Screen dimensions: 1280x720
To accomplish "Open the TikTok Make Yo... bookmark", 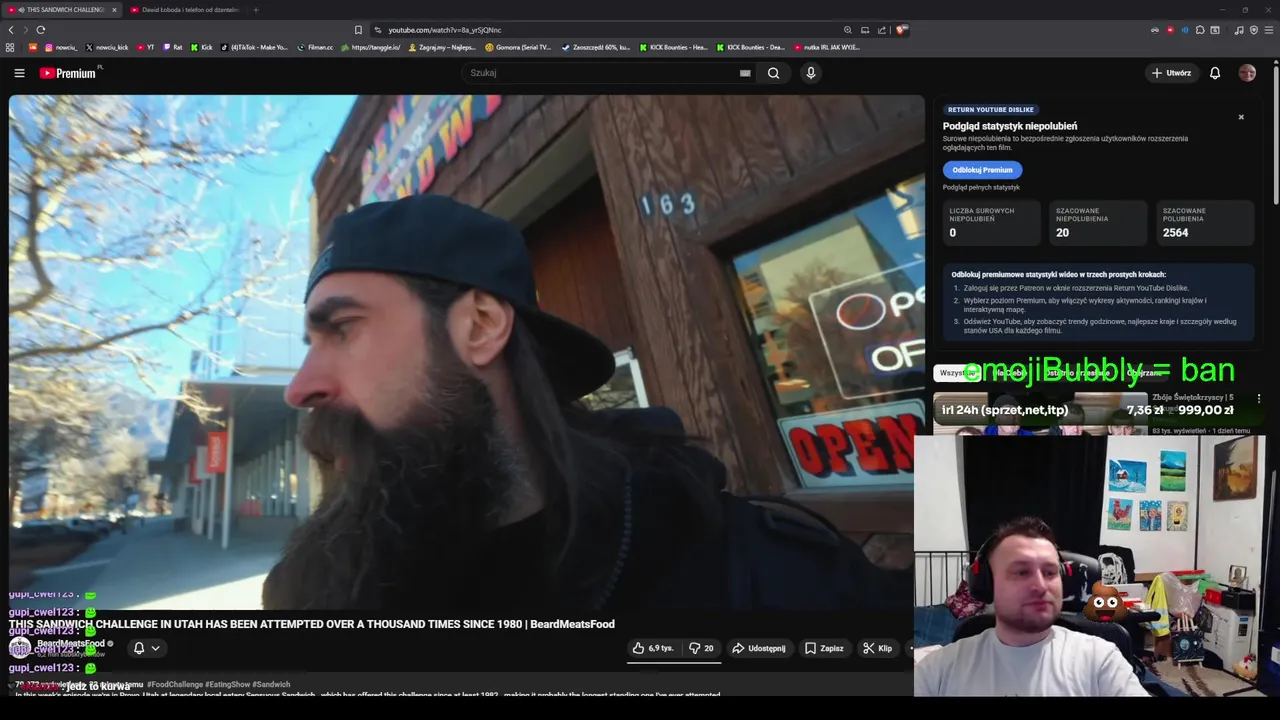I will tap(254, 47).
